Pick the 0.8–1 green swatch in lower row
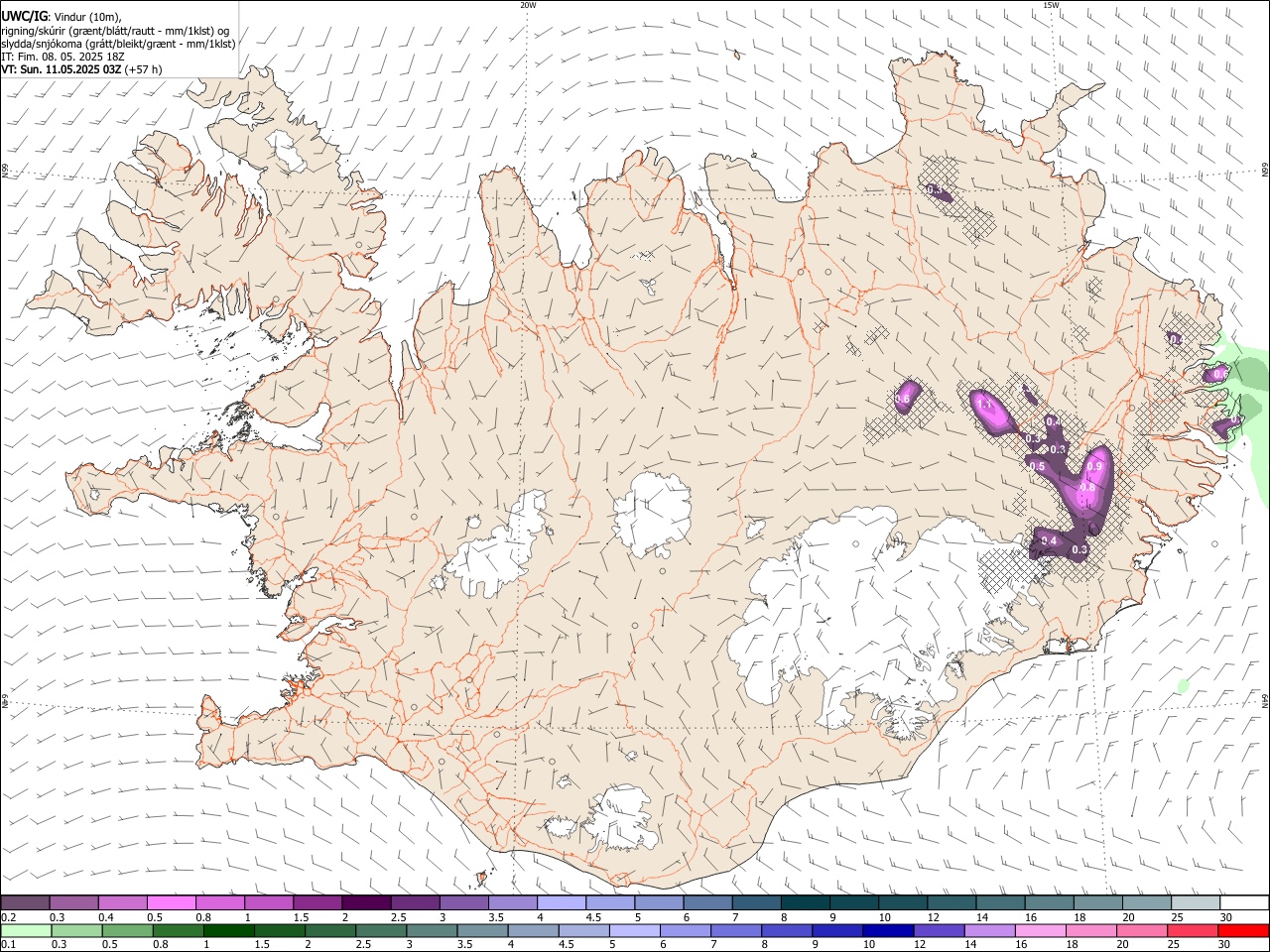The height and width of the screenshot is (952, 1270). [179, 930]
